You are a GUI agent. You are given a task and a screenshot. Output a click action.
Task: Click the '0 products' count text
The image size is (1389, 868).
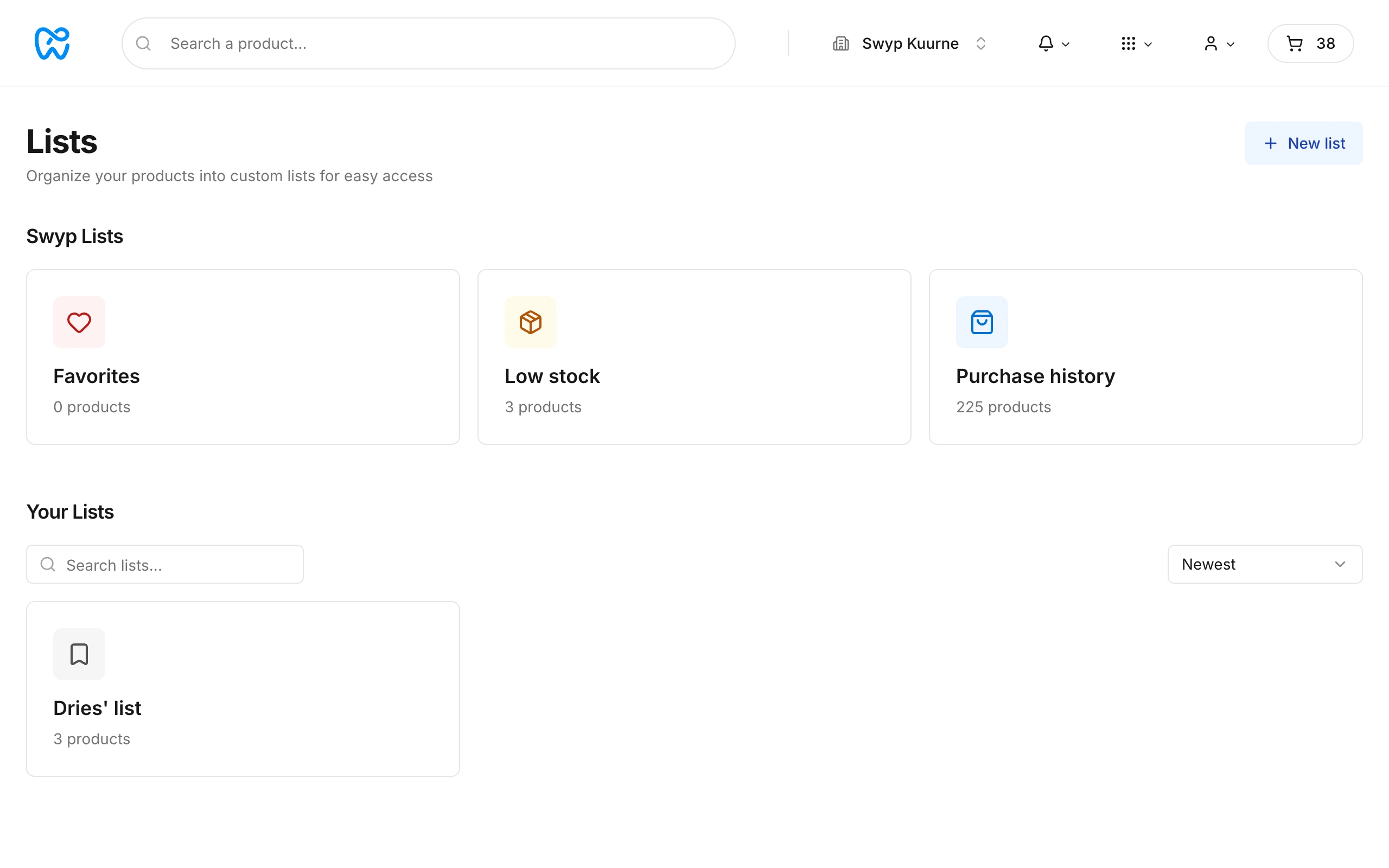click(x=92, y=407)
